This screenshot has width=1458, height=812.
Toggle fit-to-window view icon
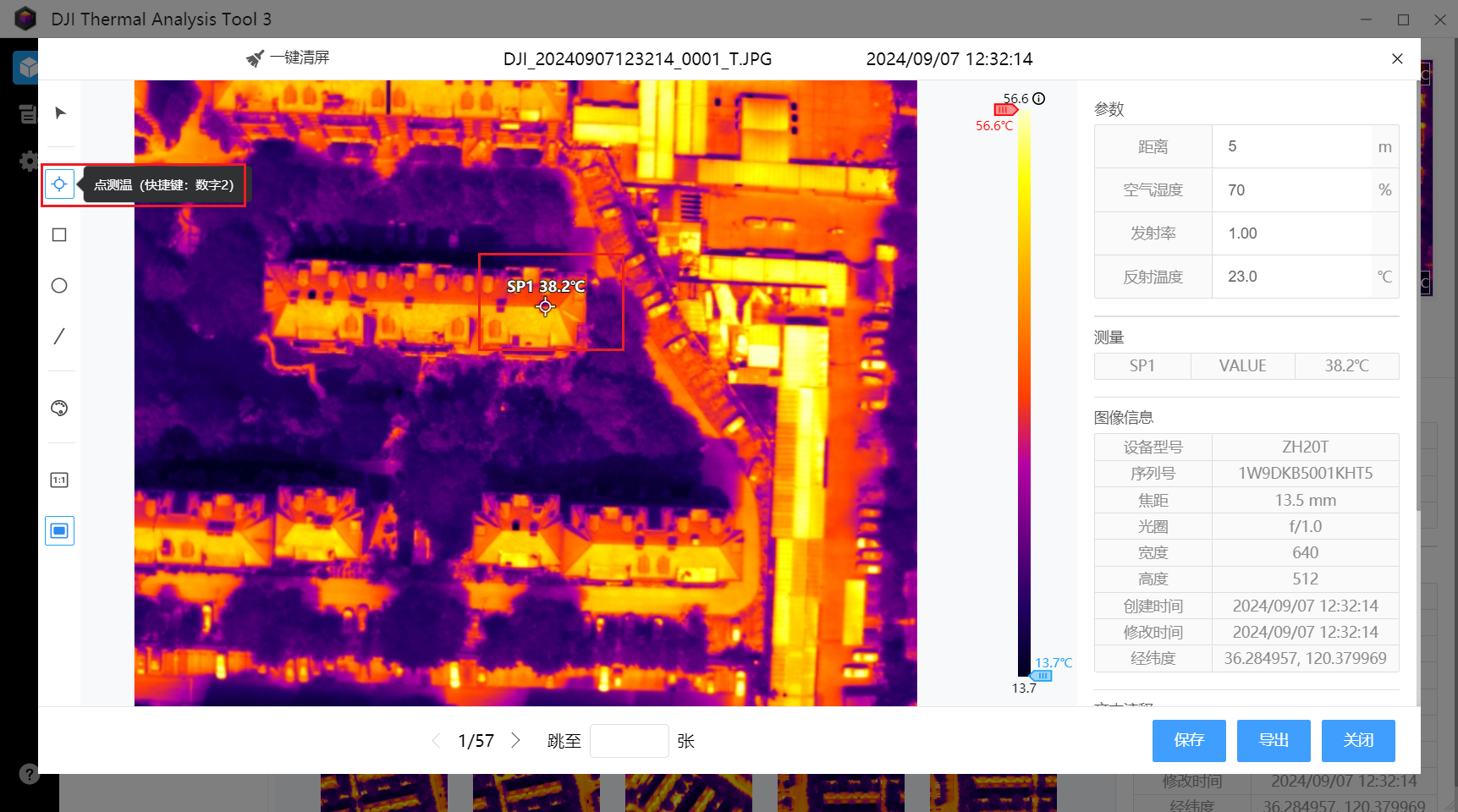59,530
